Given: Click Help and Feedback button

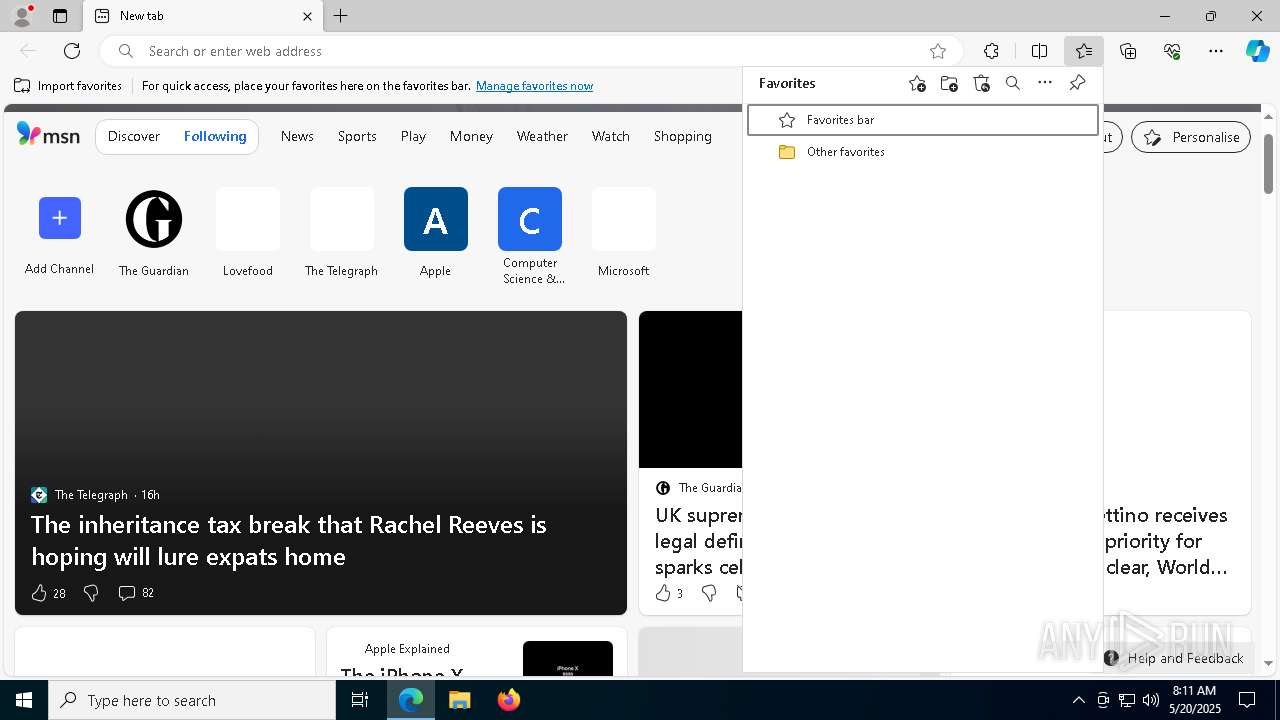Looking at the screenshot, I should pyautogui.click(x=1174, y=658).
